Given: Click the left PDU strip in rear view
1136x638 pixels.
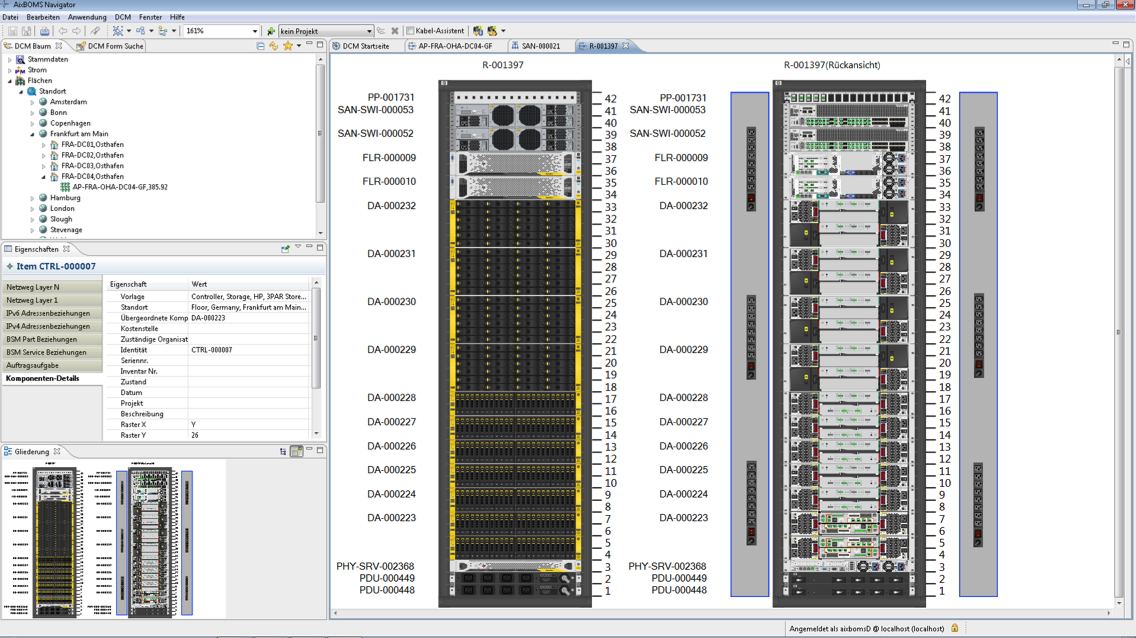Looking at the screenshot, I should 750,345.
